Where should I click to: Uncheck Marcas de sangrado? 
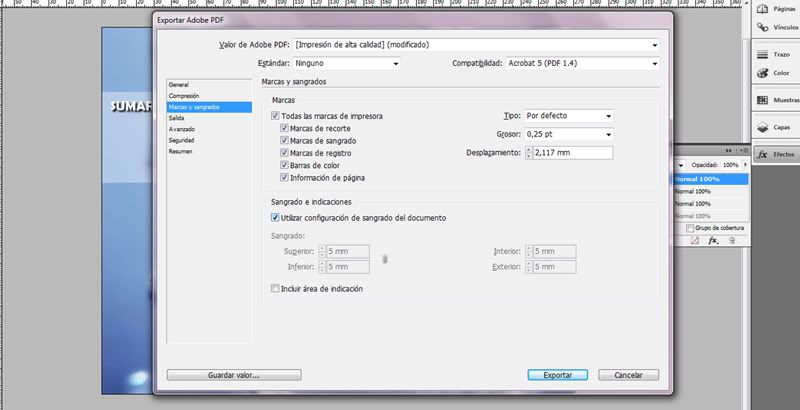285,141
